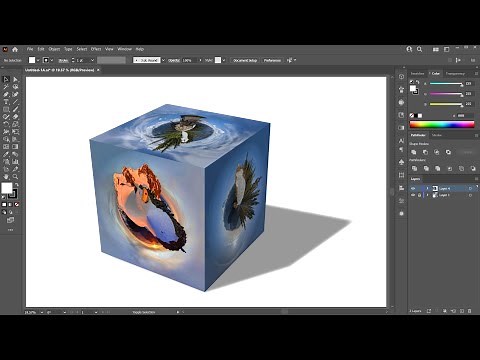Open the Object menu
The height and width of the screenshot is (360, 480).
(x=54, y=49)
